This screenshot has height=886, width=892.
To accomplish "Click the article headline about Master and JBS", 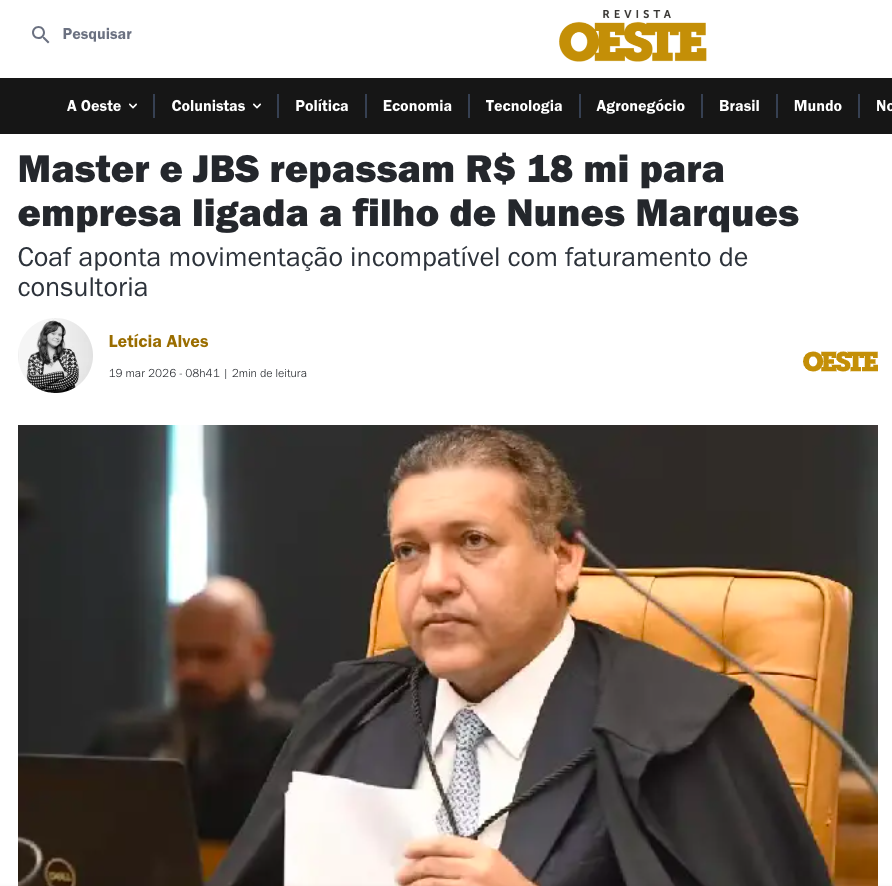I will [408, 191].
